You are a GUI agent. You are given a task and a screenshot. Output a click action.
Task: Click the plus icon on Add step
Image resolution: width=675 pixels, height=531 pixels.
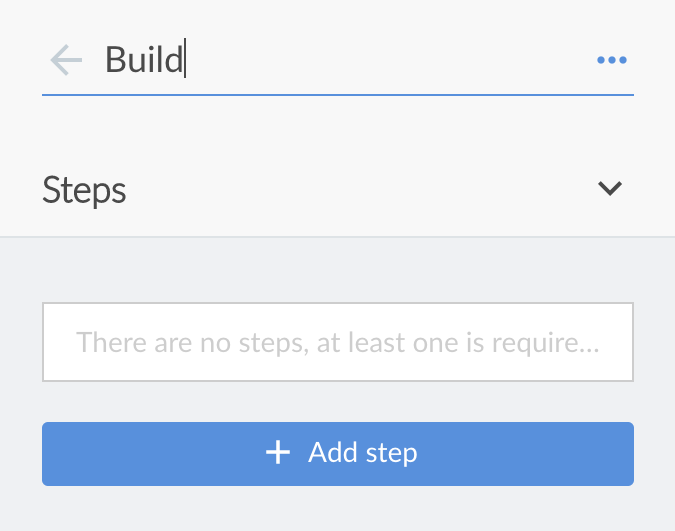point(277,453)
